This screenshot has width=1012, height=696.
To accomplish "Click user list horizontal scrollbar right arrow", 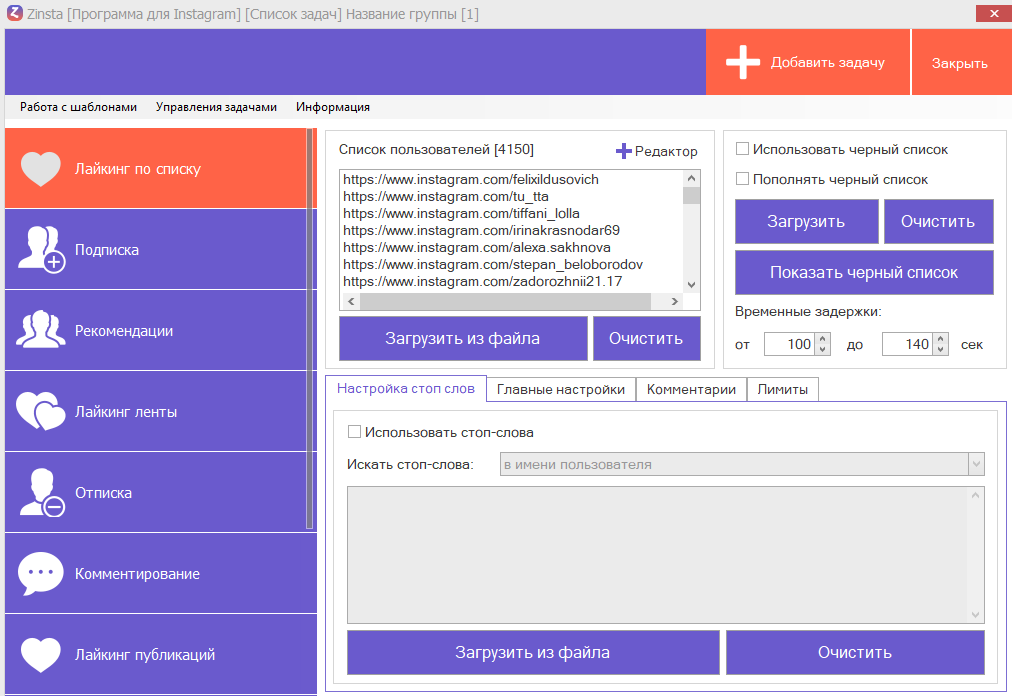I will coord(675,301).
